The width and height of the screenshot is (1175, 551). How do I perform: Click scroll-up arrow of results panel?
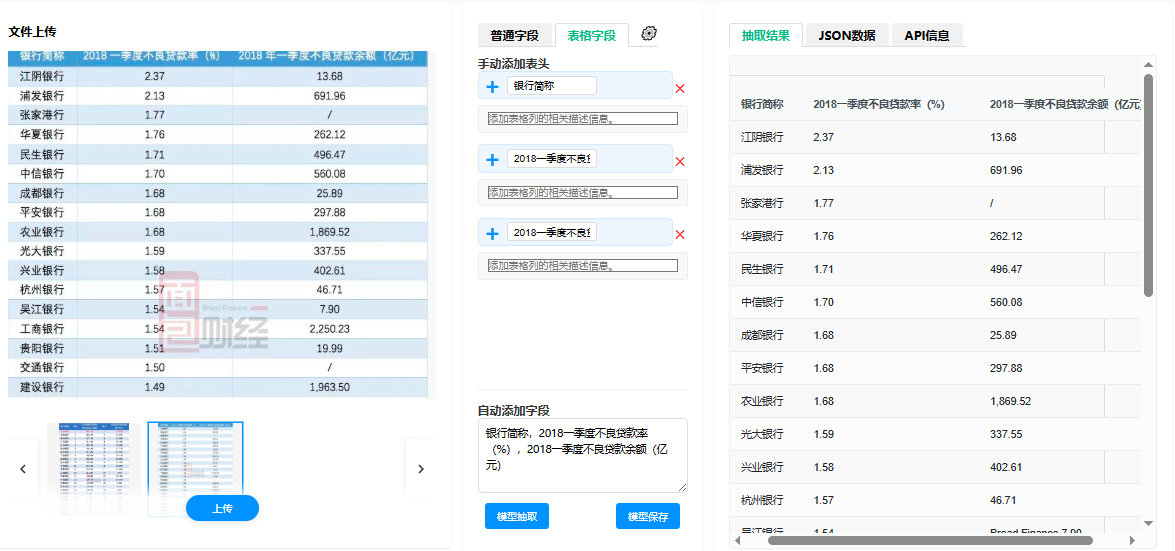coord(1149,65)
